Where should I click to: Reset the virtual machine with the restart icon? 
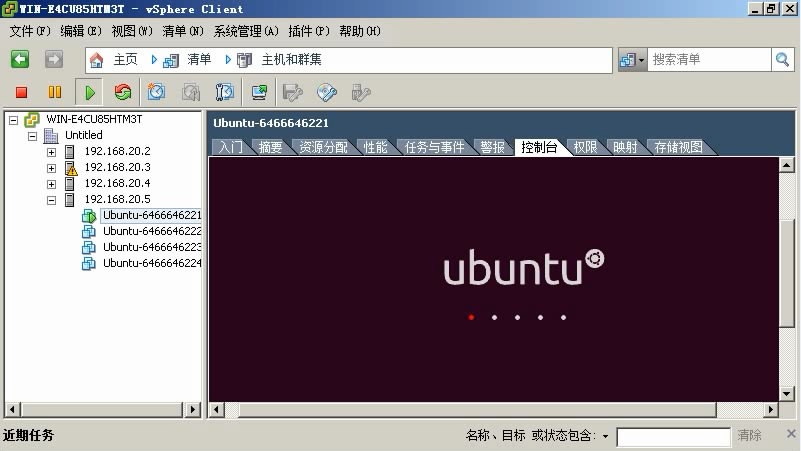(123, 92)
